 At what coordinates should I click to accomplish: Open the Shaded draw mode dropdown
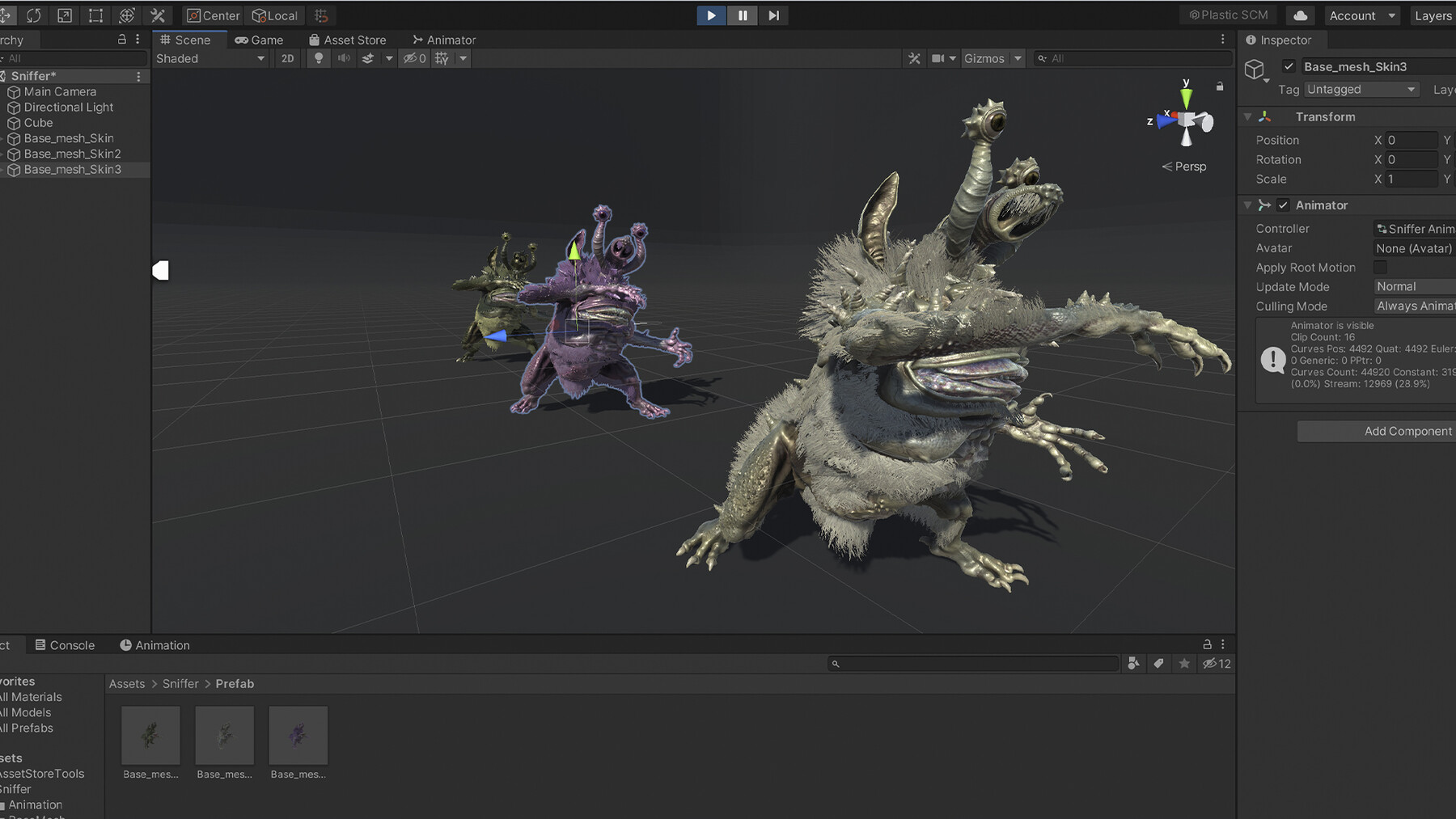(210, 58)
